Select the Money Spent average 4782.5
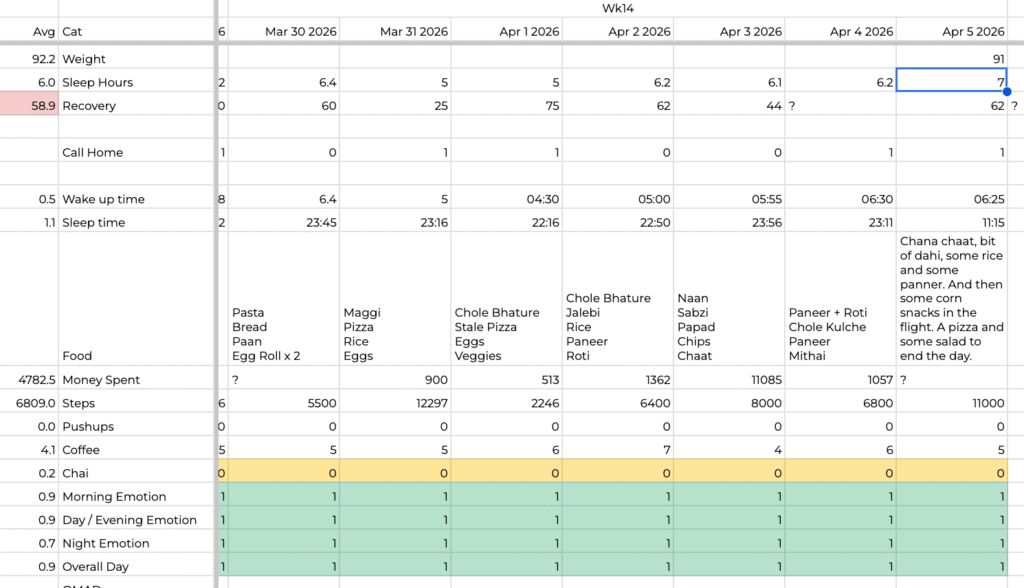1024x588 pixels. tap(29, 380)
